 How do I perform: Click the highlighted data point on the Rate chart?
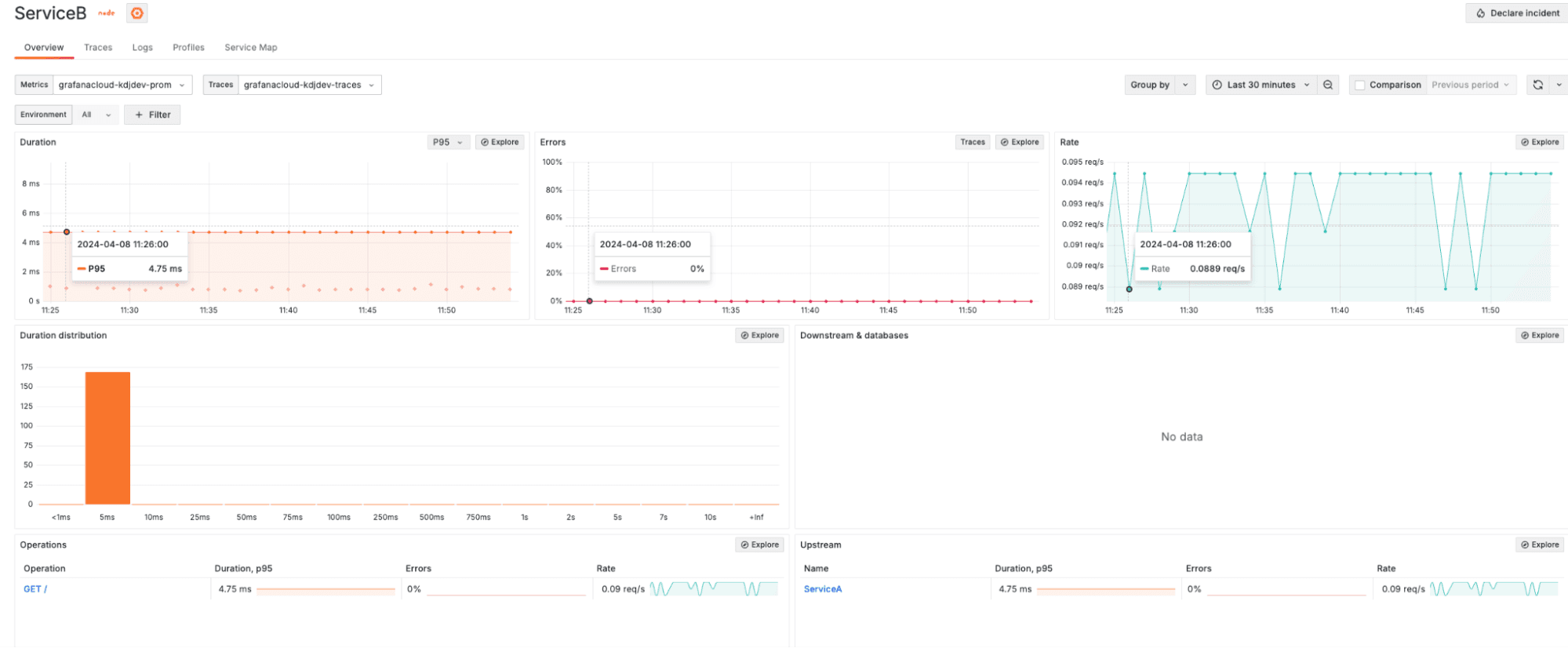pos(1130,289)
